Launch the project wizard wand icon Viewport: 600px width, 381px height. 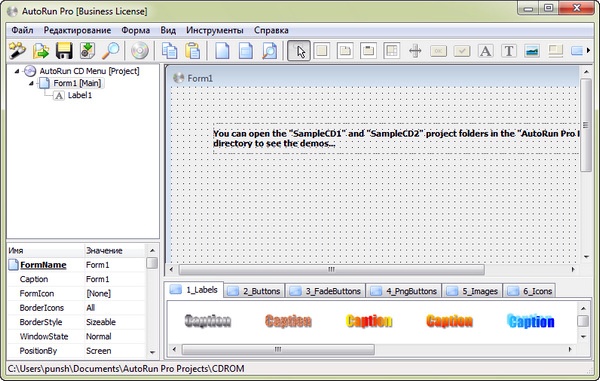(x=17, y=50)
